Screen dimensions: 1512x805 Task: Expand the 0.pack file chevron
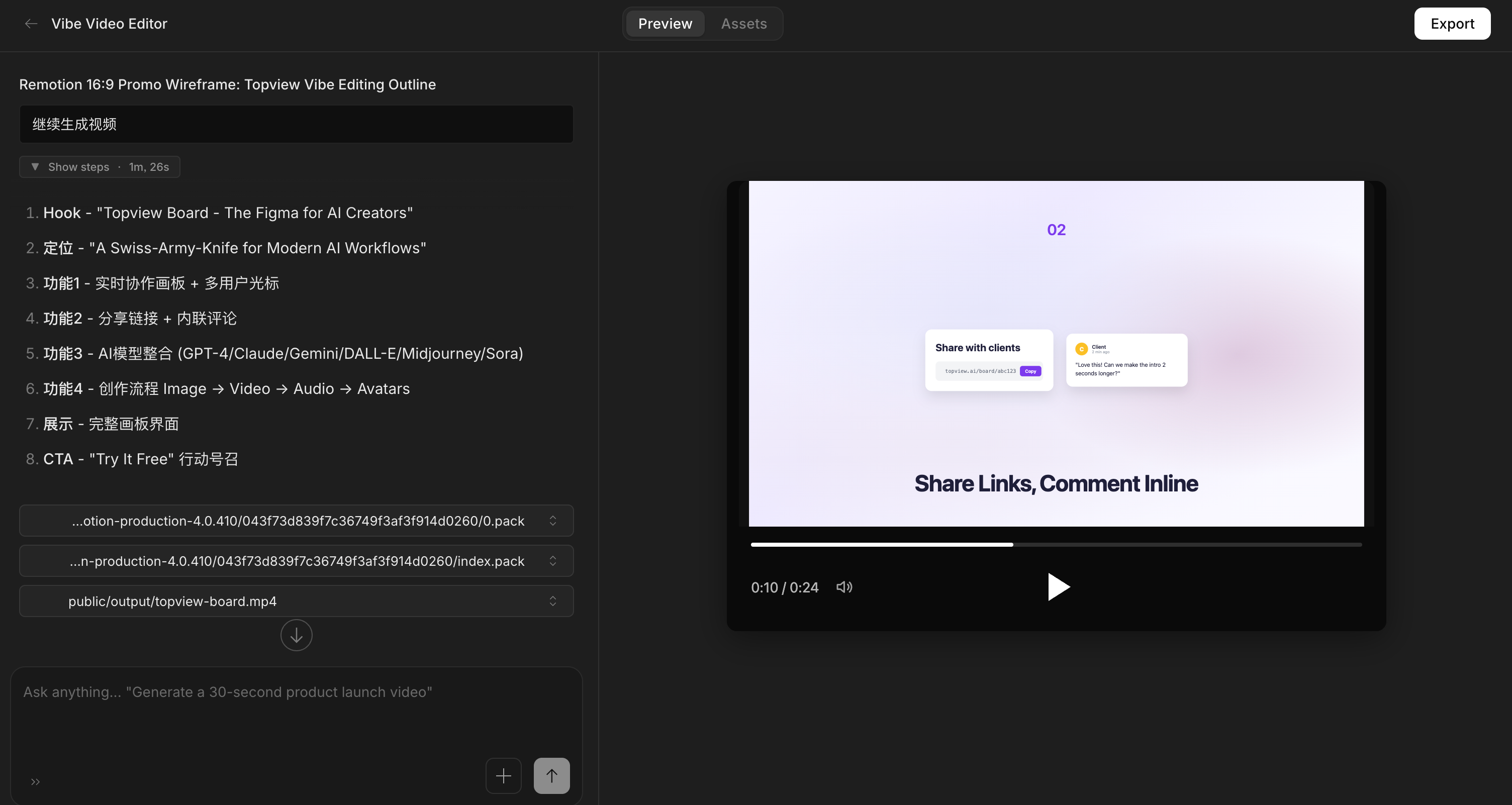[x=552, y=521]
